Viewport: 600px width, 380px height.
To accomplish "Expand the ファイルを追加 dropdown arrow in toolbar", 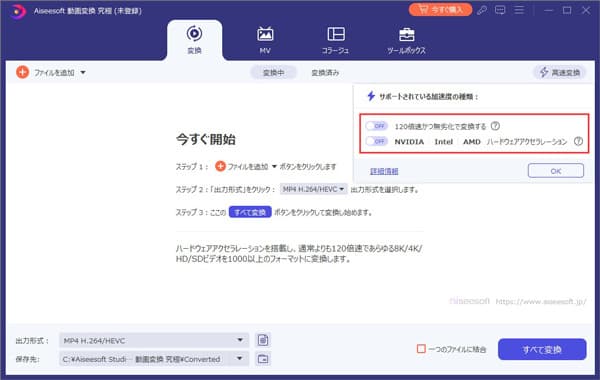I will [x=83, y=72].
